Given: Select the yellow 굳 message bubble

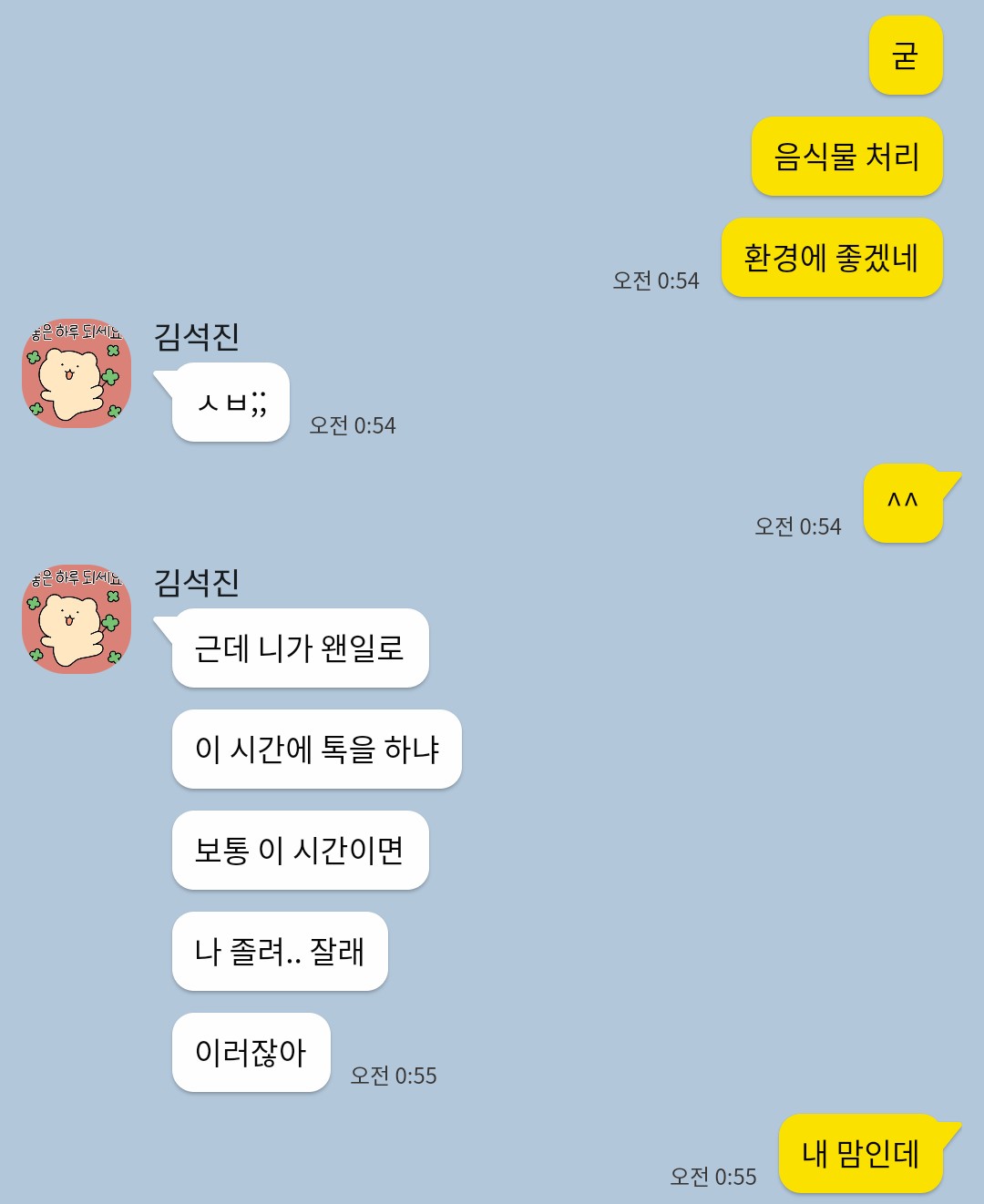Looking at the screenshot, I should (x=906, y=56).
